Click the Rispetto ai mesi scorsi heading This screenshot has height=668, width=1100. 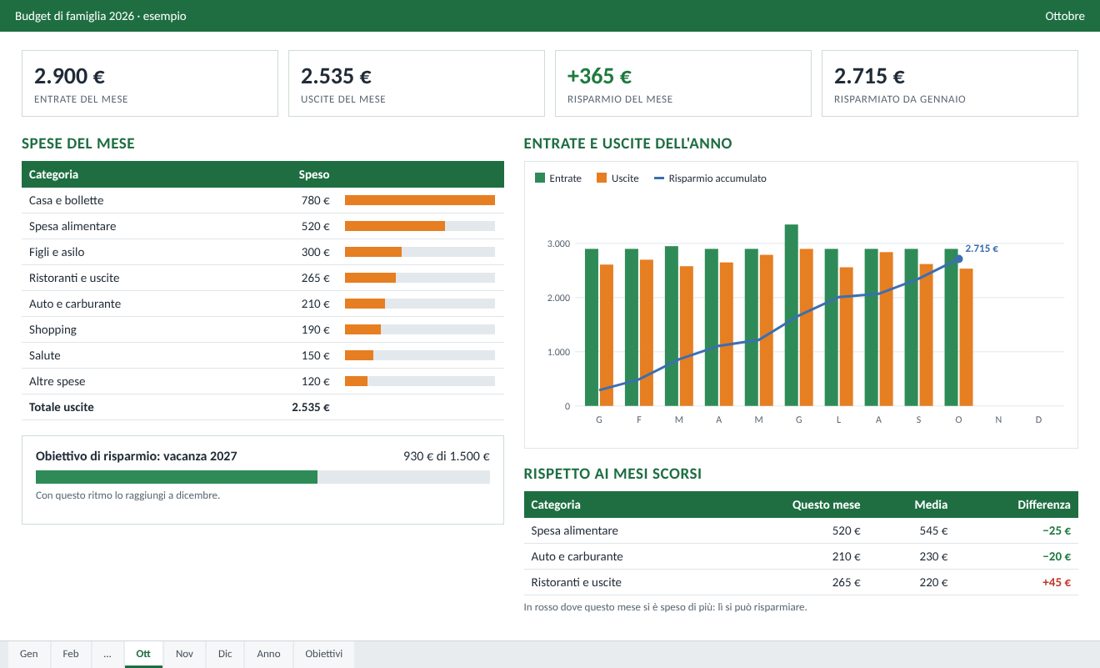[x=612, y=474]
